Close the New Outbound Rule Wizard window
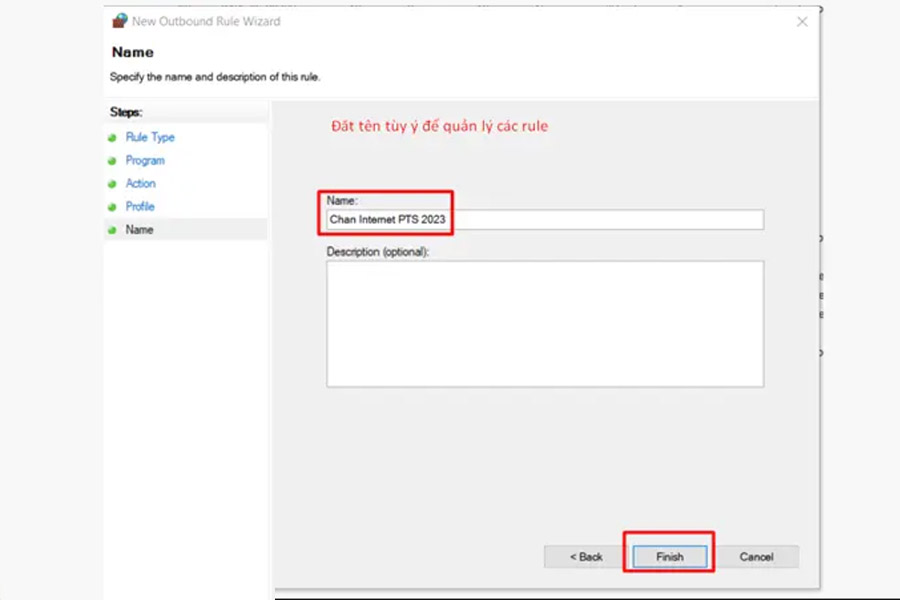Viewport: 900px width, 600px height. (x=802, y=22)
